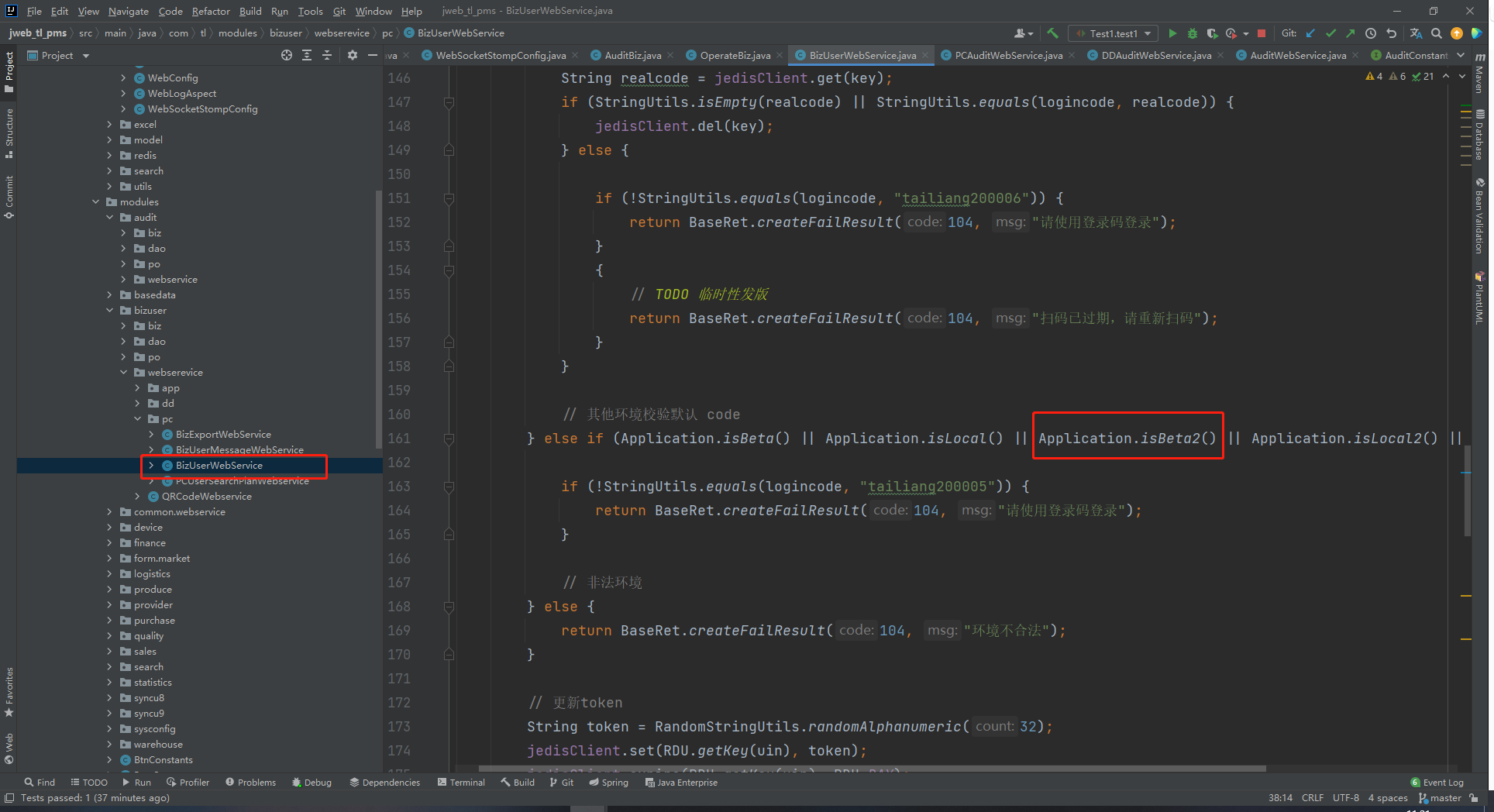This screenshot has width=1494, height=812.
Task: Open the Test1.test1 run configuration dropdown
Action: click(x=1114, y=33)
